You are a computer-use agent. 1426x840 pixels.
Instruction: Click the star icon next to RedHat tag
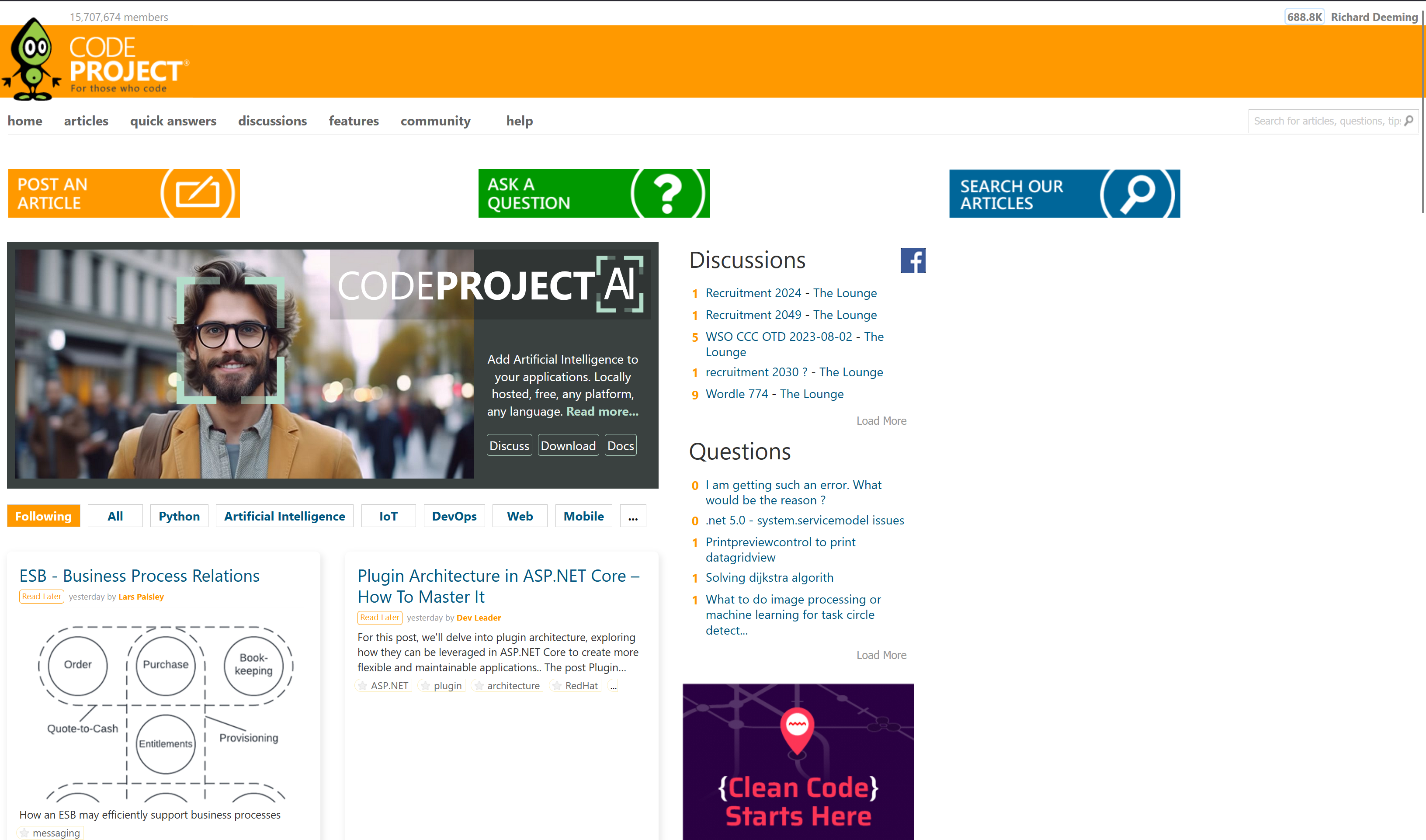(557, 685)
